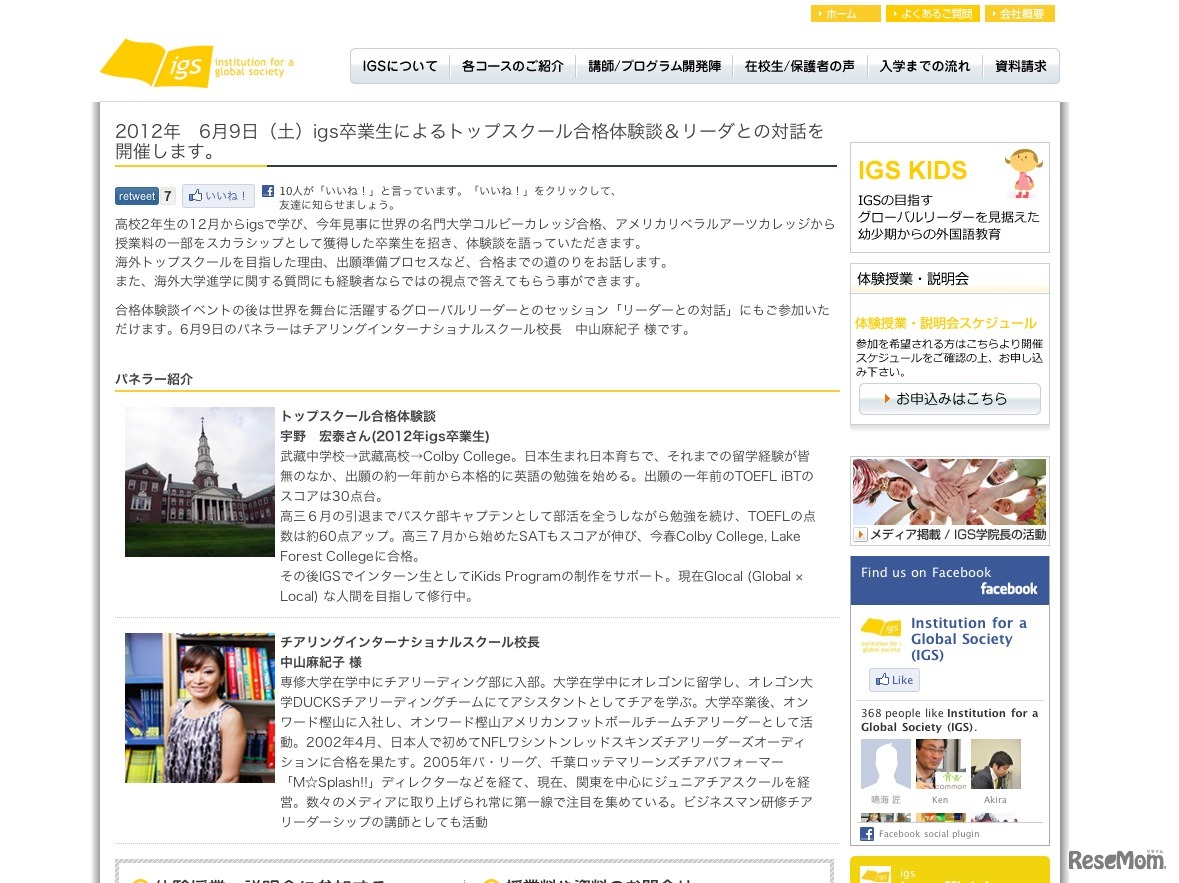Viewport: 1179px width, 883px height.
Task: Open the 資料請求 tab
Action: (1019, 65)
